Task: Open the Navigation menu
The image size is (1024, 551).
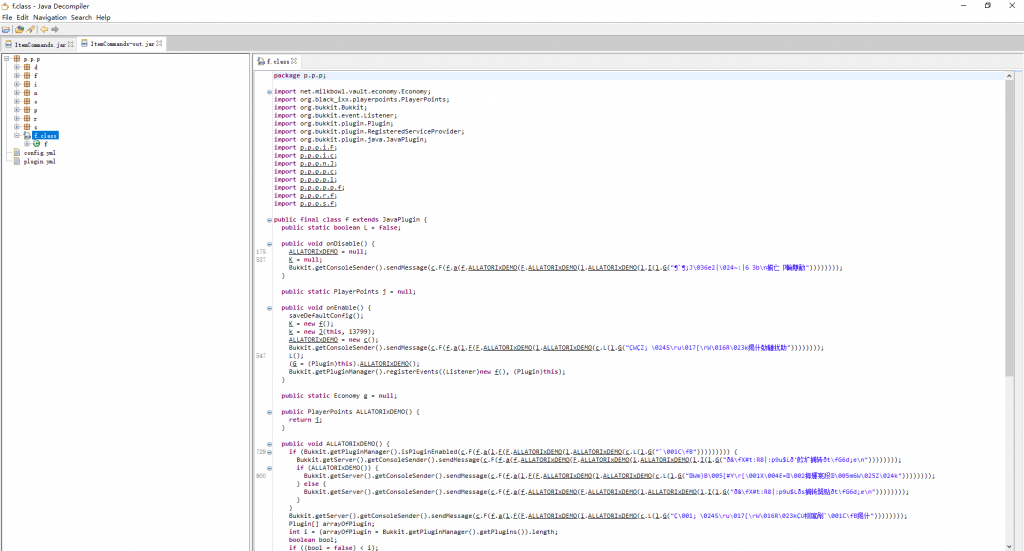Action: (x=50, y=18)
